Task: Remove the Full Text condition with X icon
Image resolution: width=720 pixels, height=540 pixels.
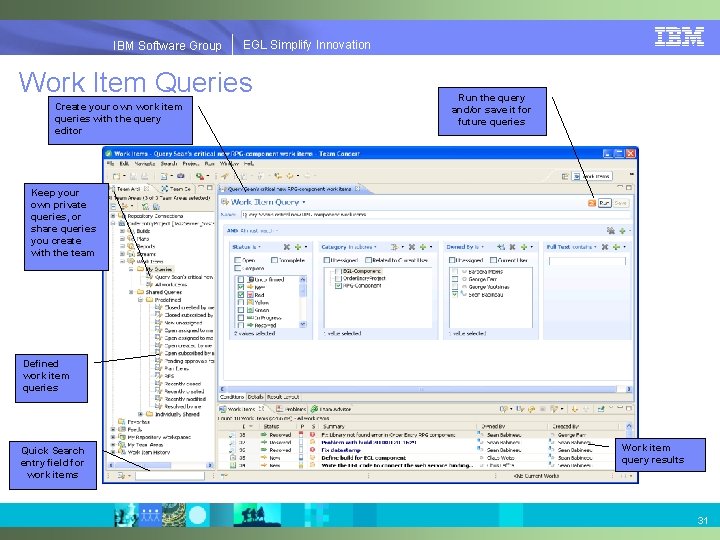Action: tap(605, 247)
